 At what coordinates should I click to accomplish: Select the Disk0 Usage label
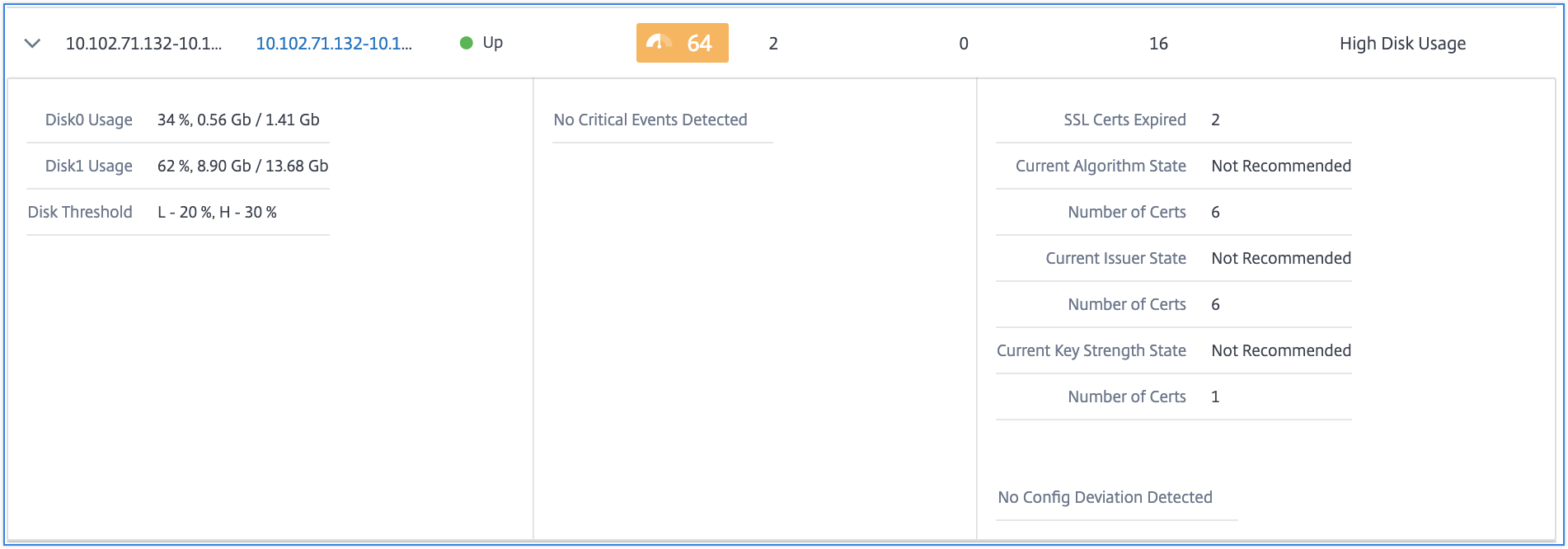(88, 120)
